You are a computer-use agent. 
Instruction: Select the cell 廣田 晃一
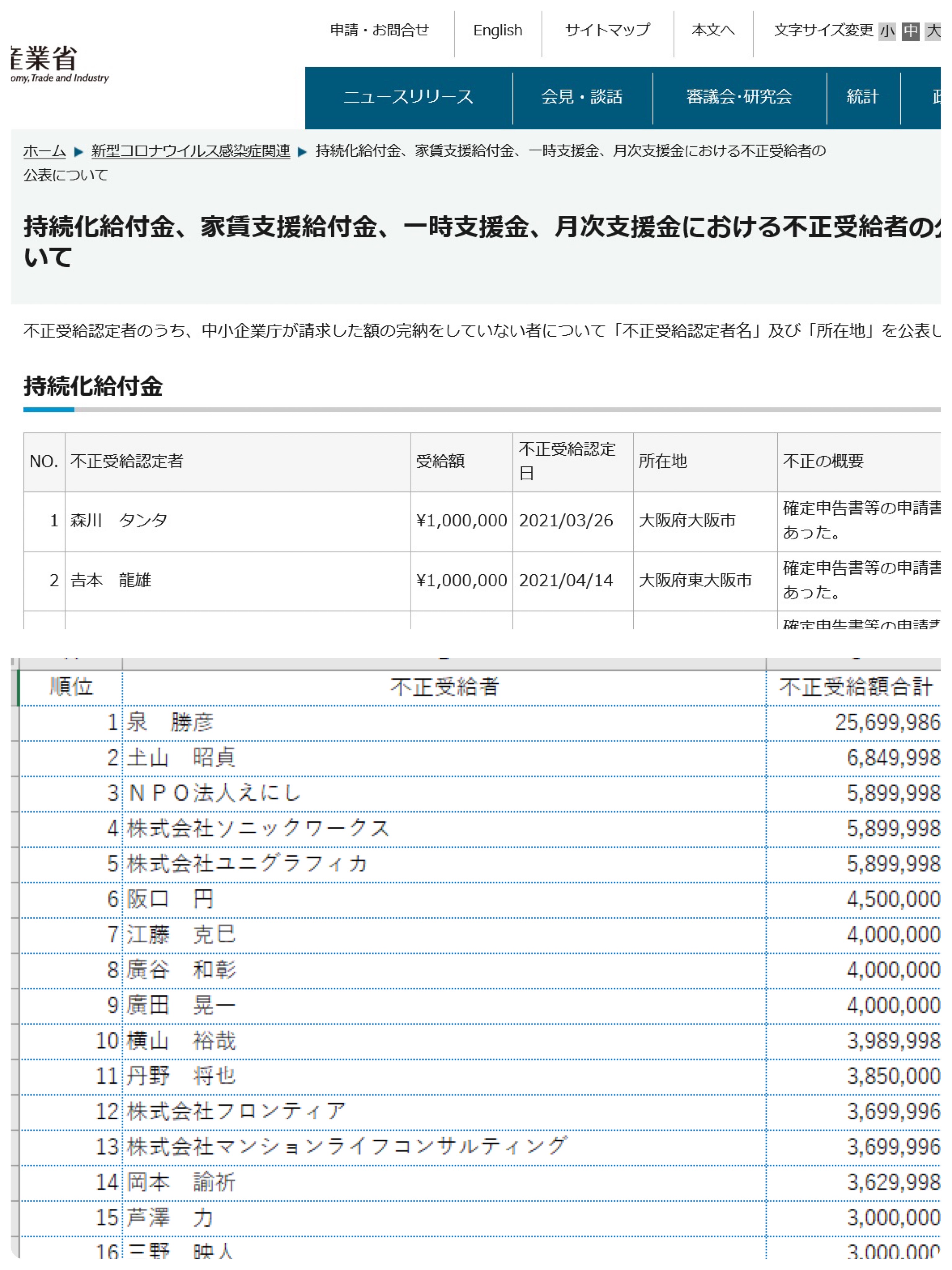click(444, 1006)
